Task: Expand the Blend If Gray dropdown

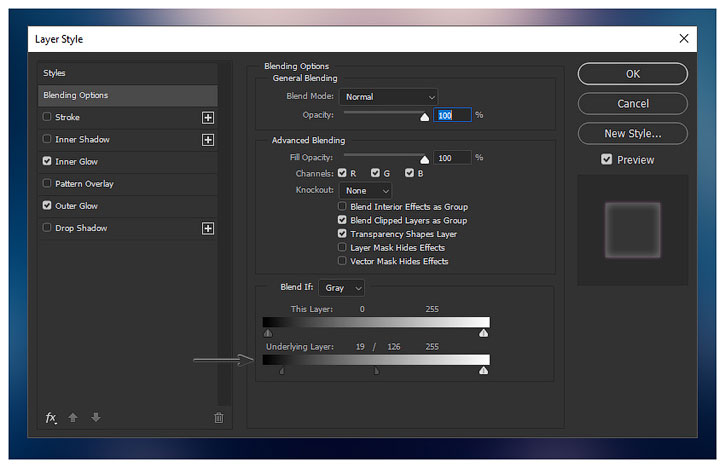Action: point(343,287)
